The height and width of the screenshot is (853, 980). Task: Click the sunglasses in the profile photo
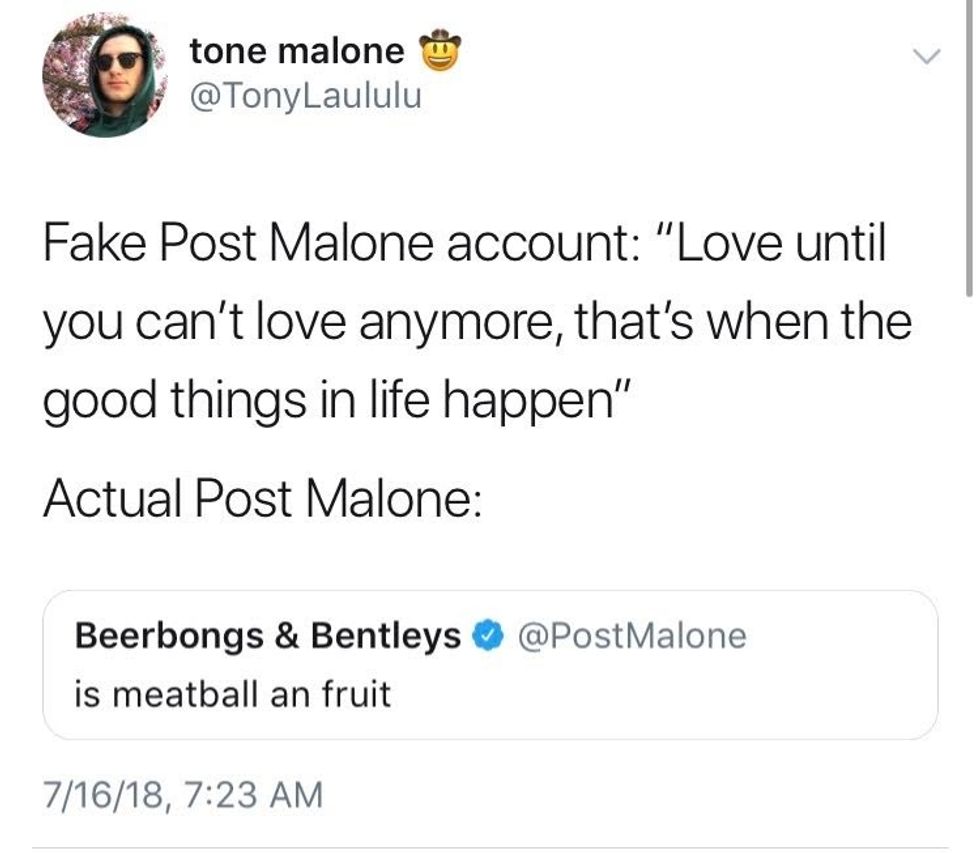click(x=118, y=60)
